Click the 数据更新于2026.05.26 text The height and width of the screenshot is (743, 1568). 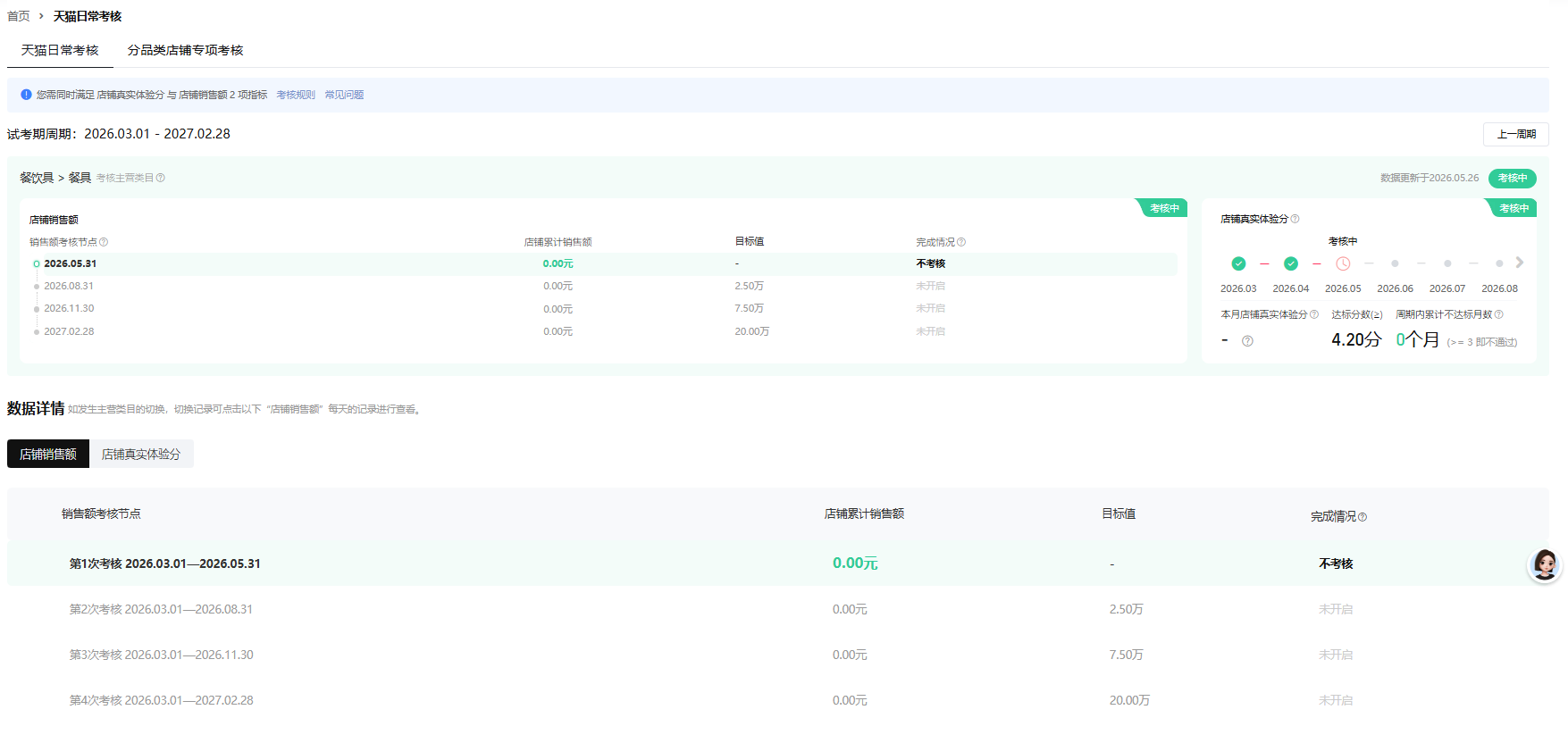(x=1430, y=178)
